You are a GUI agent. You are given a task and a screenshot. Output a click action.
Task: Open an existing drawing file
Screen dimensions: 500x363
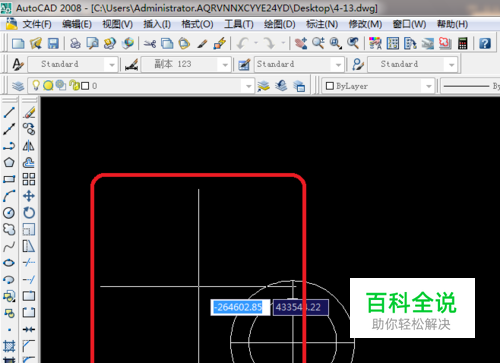click(x=36, y=43)
